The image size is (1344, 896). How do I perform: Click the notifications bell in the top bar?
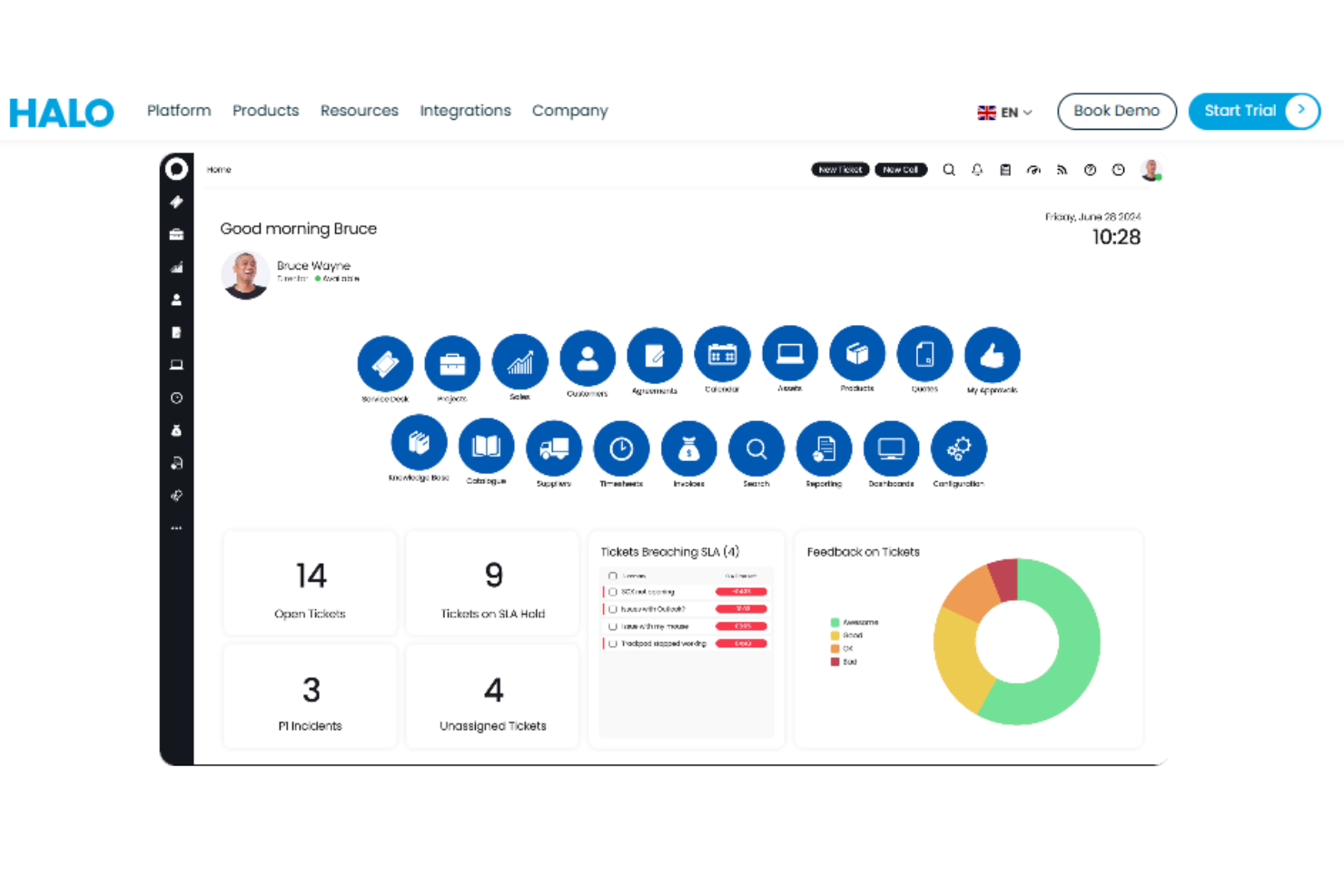click(x=977, y=170)
